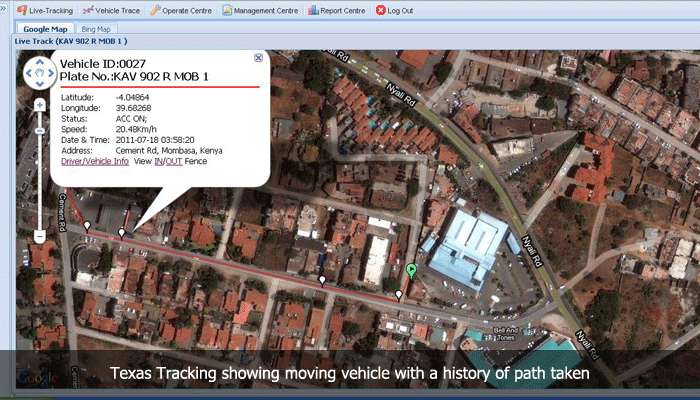Click the Google logo on map

pyautogui.click(x=37, y=379)
